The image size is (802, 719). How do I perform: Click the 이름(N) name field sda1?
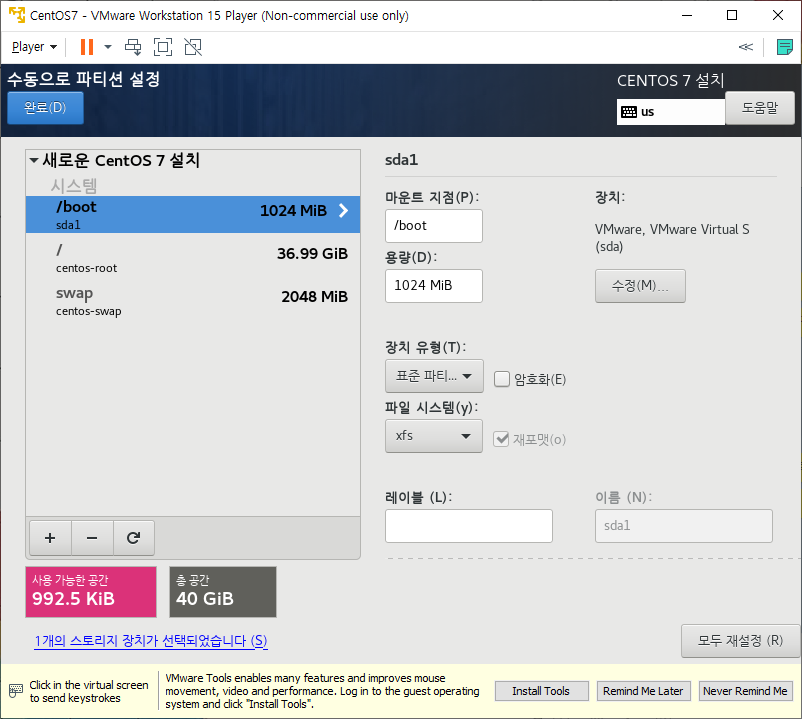coord(683,526)
